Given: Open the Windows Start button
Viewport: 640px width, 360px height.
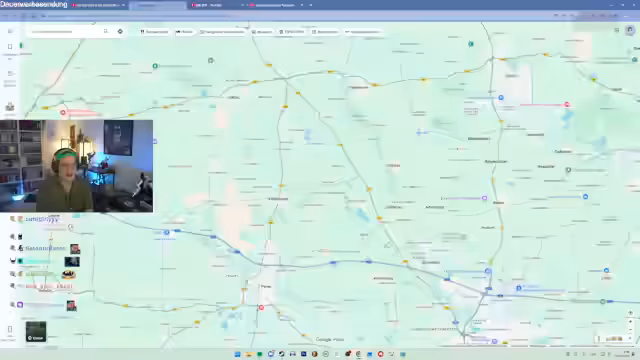Looking at the screenshot, I should click(237, 354).
